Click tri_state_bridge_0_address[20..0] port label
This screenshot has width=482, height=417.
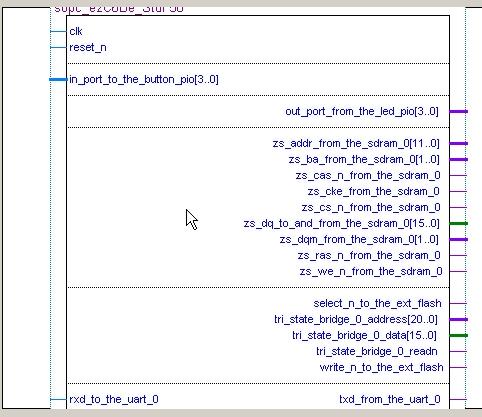(356, 319)
